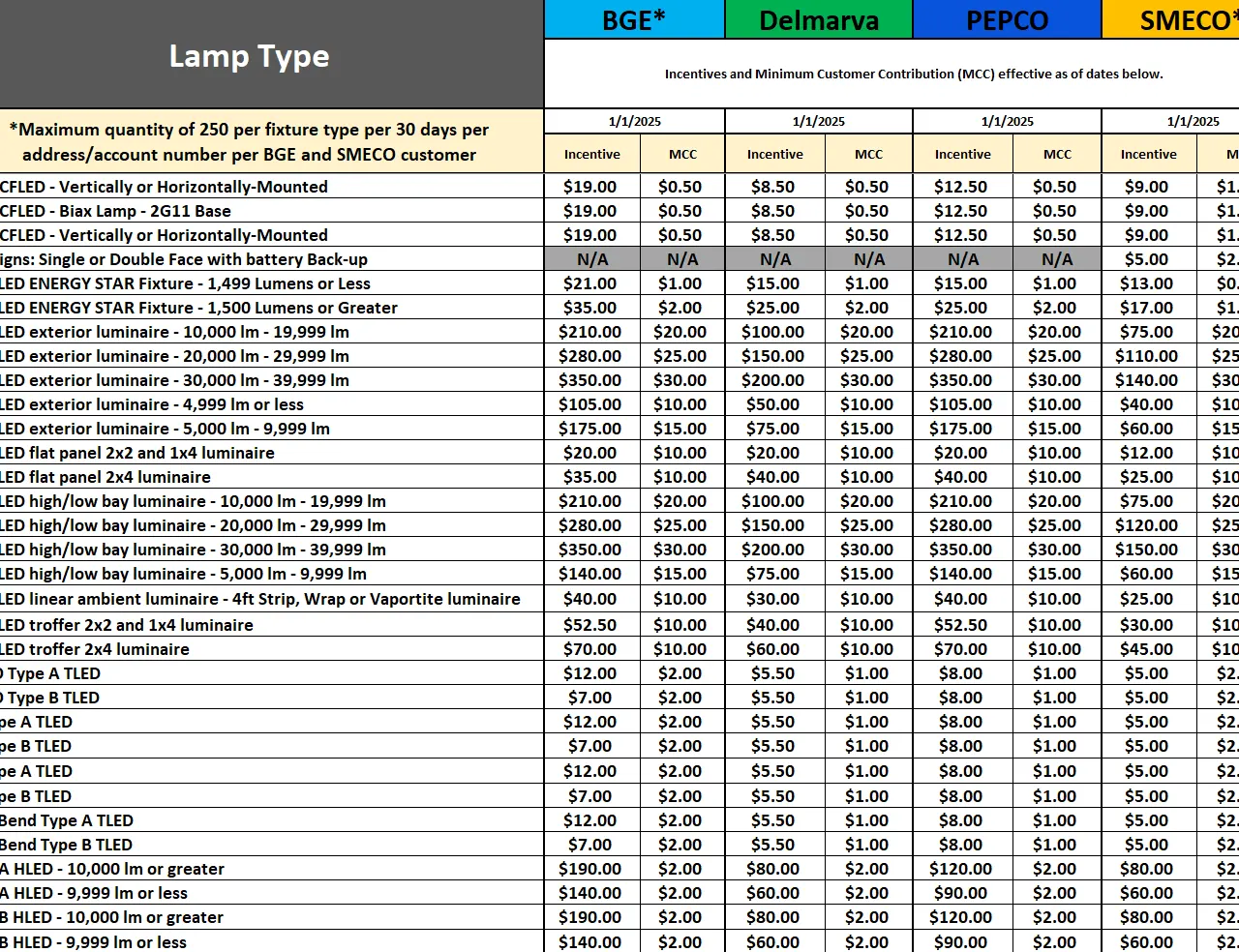Select high/low bay luminaire 30,000 lm - 39,999 lm label
The image size is (1239, 952).
[x=194, y=550]
